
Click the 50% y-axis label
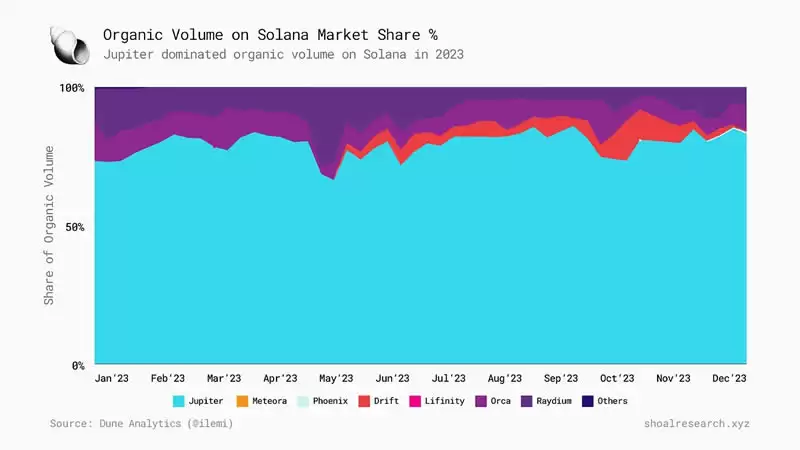[75, 227]
